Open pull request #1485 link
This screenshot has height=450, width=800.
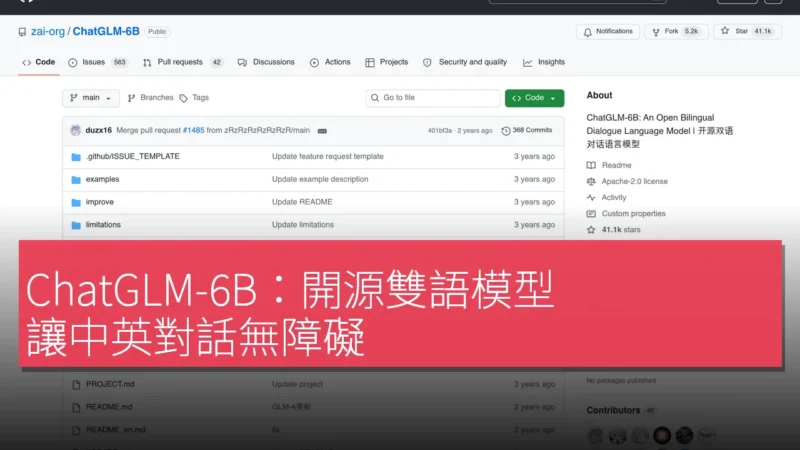[193, 131]
